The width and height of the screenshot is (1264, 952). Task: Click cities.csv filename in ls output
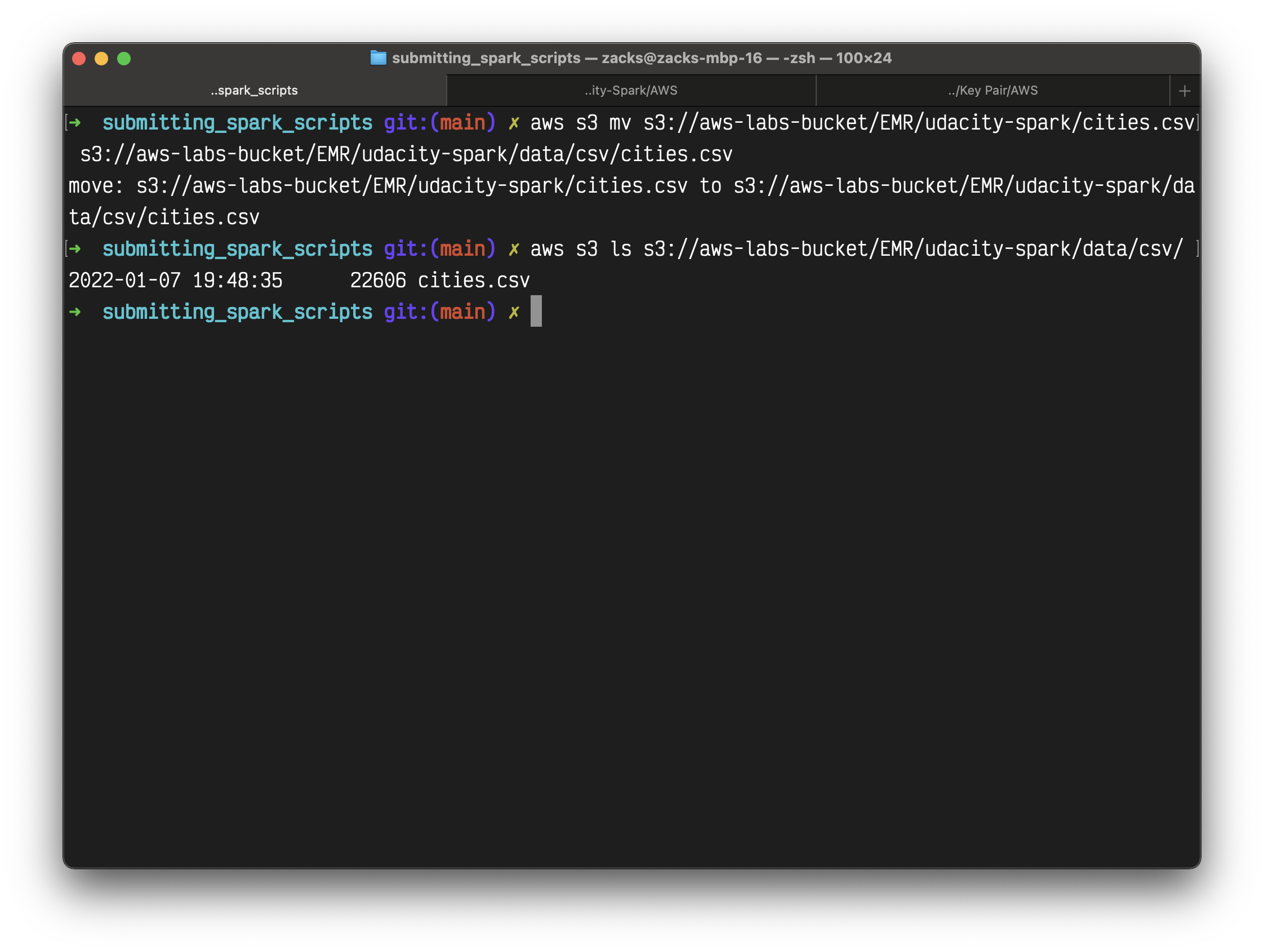474,281
